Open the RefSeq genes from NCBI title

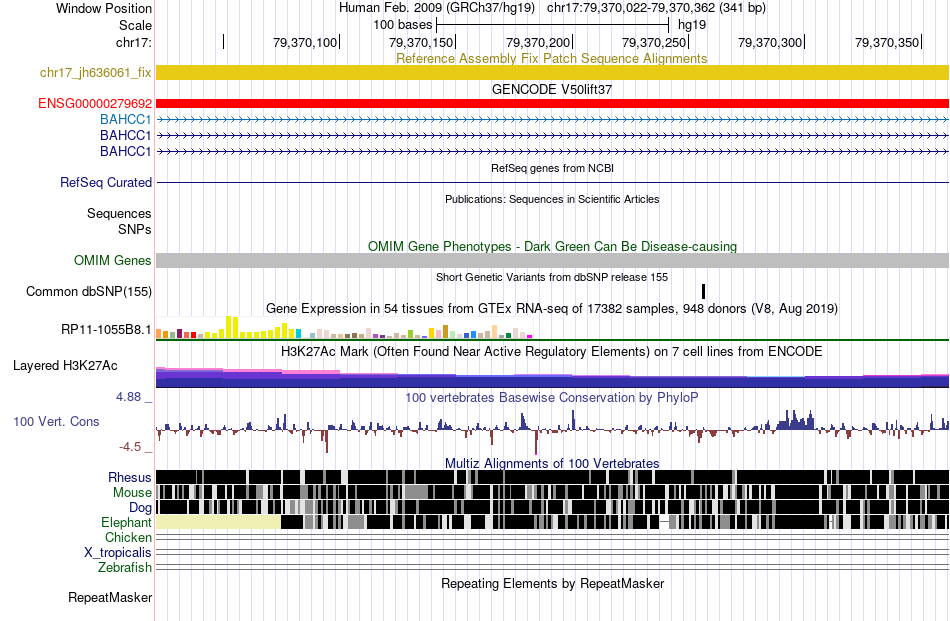[552, 168]
